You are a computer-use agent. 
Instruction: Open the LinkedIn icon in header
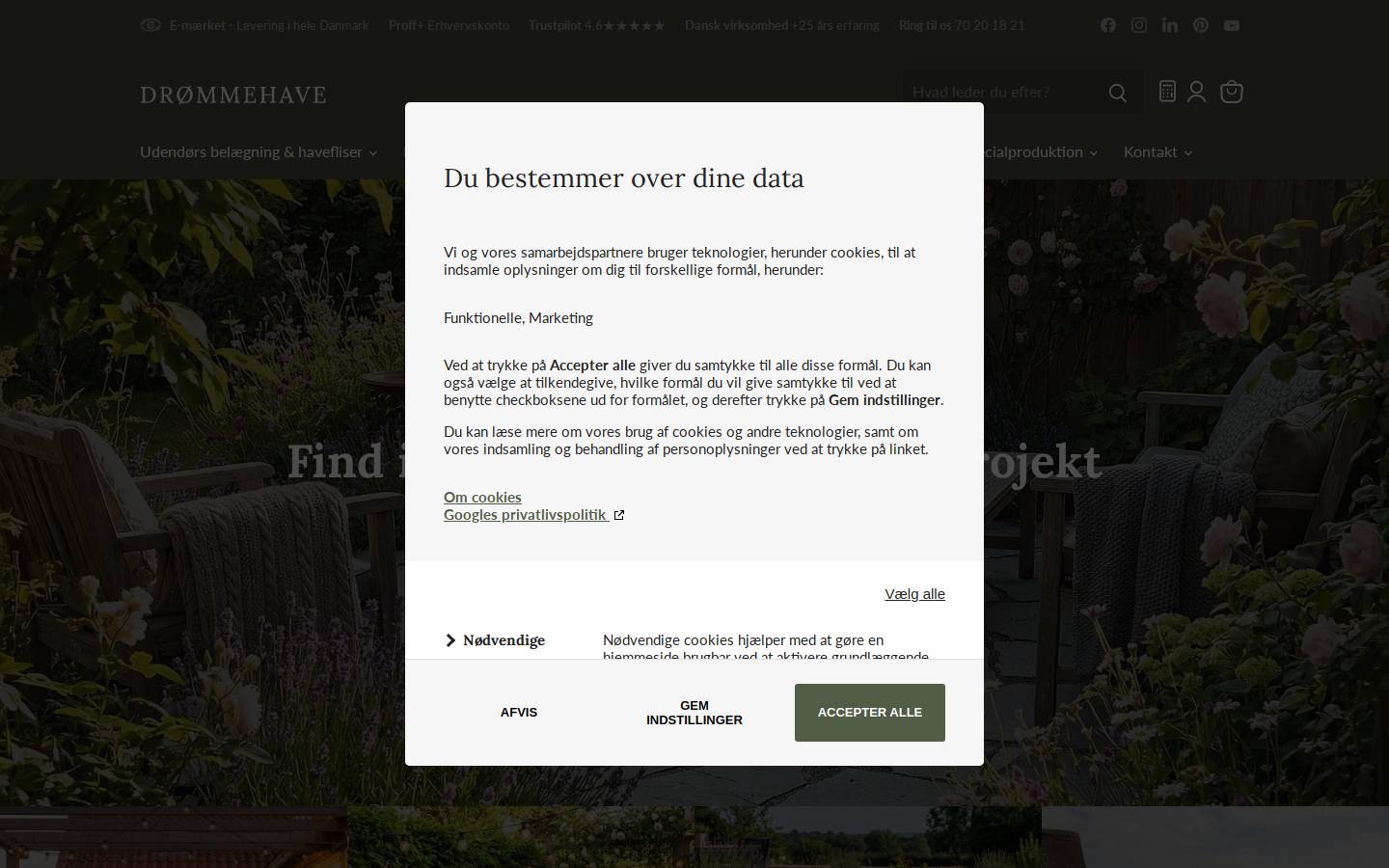1170,25
